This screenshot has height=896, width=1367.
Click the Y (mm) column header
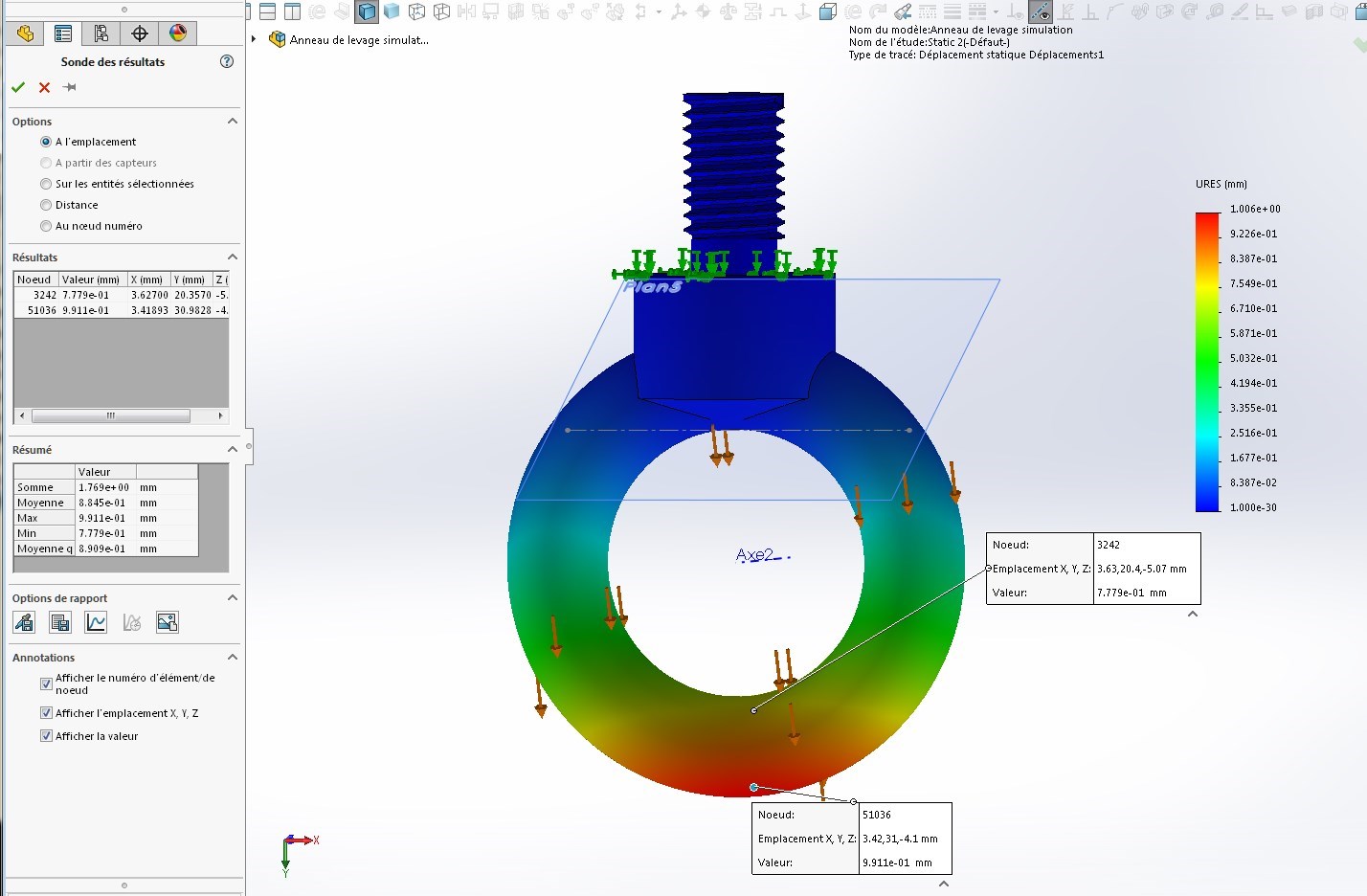190,280
